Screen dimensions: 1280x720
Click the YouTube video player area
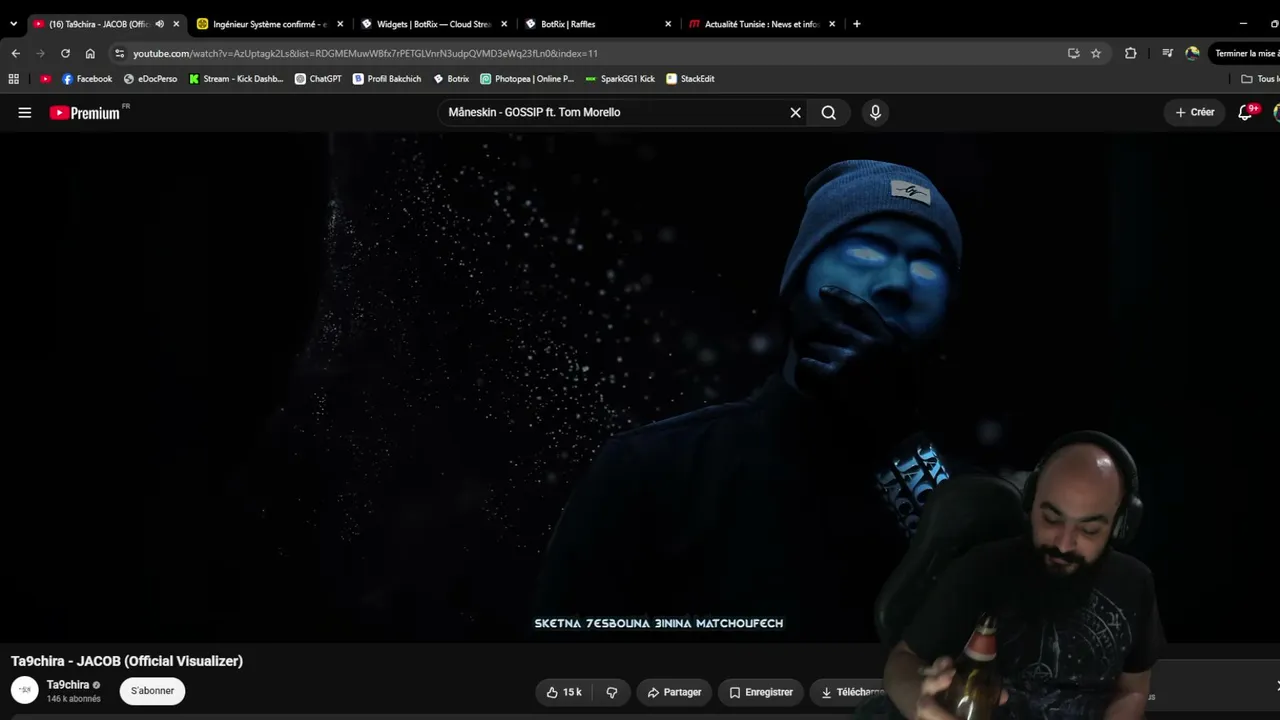pyautogui.click(x=640, y=388)
